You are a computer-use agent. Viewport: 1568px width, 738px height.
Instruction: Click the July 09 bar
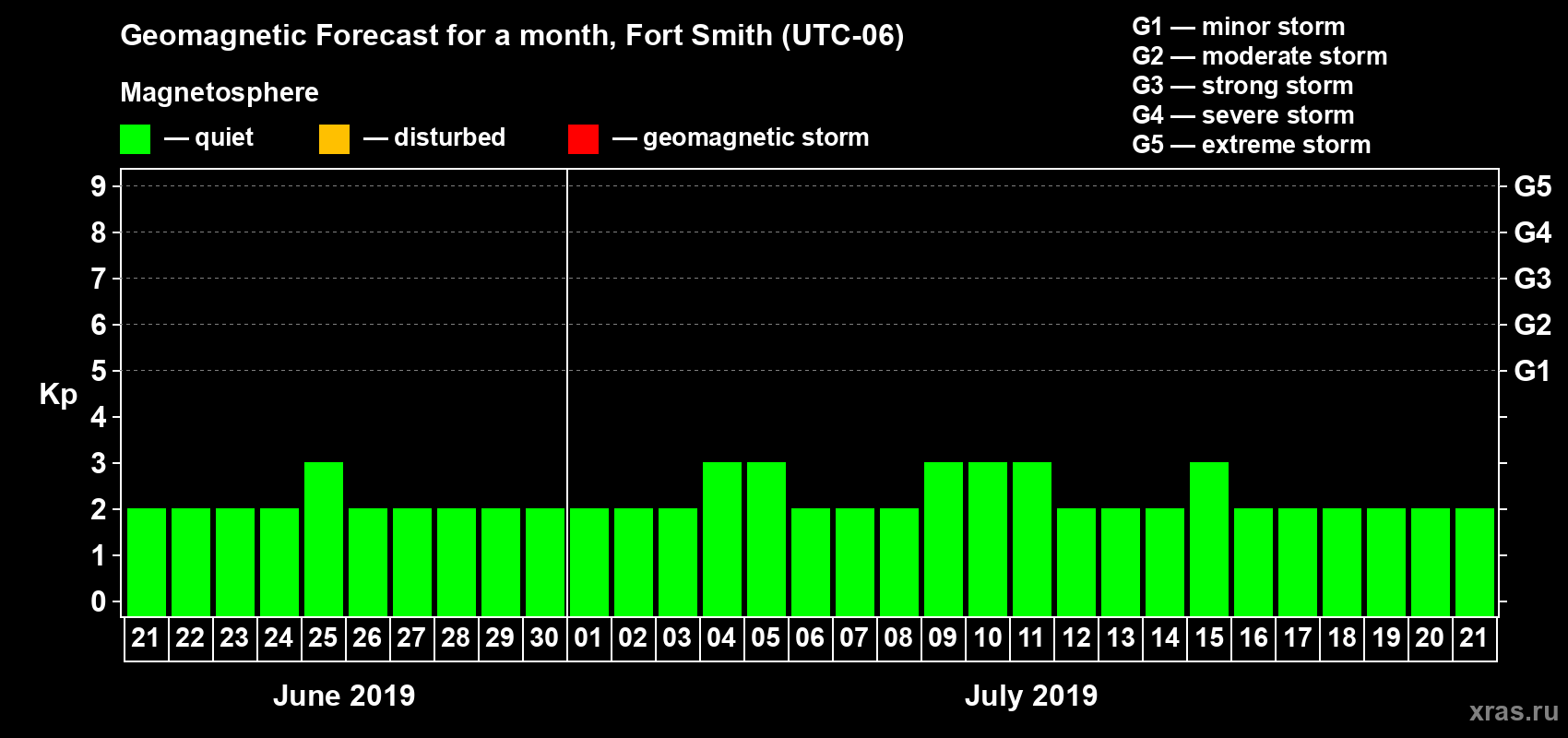pyautogui.click(x=944, y=539)
